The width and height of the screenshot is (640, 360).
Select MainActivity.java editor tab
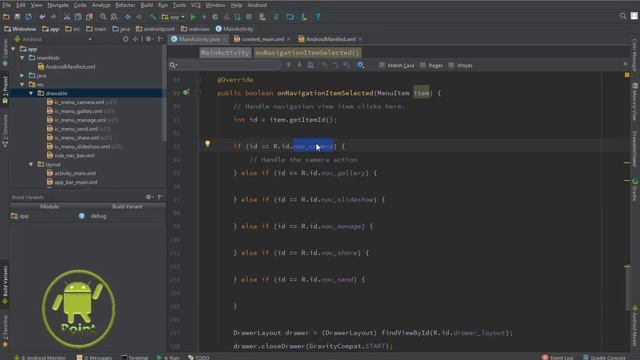[199, 39]
